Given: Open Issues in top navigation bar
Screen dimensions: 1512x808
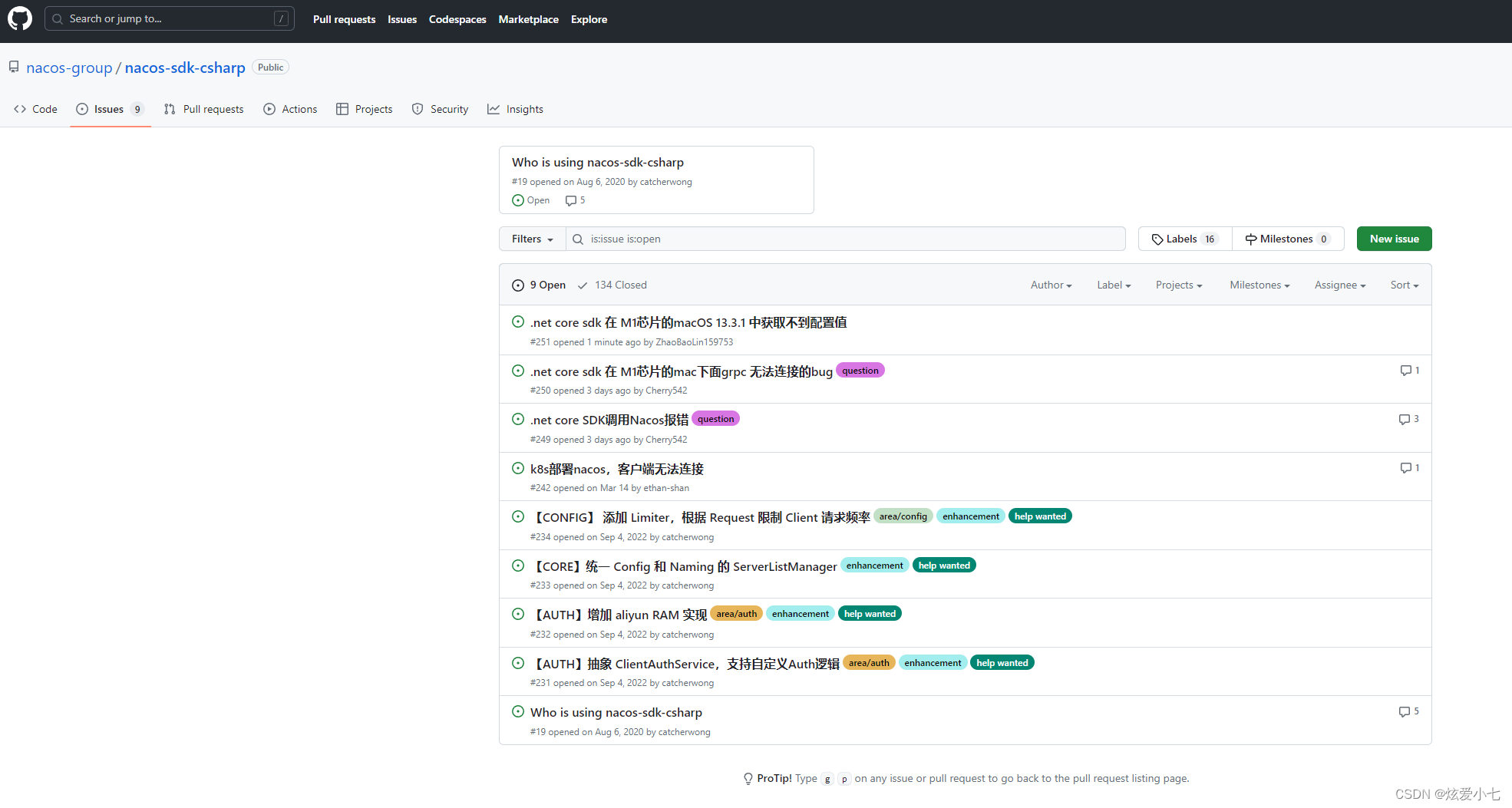Looking at the screenshot, I should pos(402,20).
